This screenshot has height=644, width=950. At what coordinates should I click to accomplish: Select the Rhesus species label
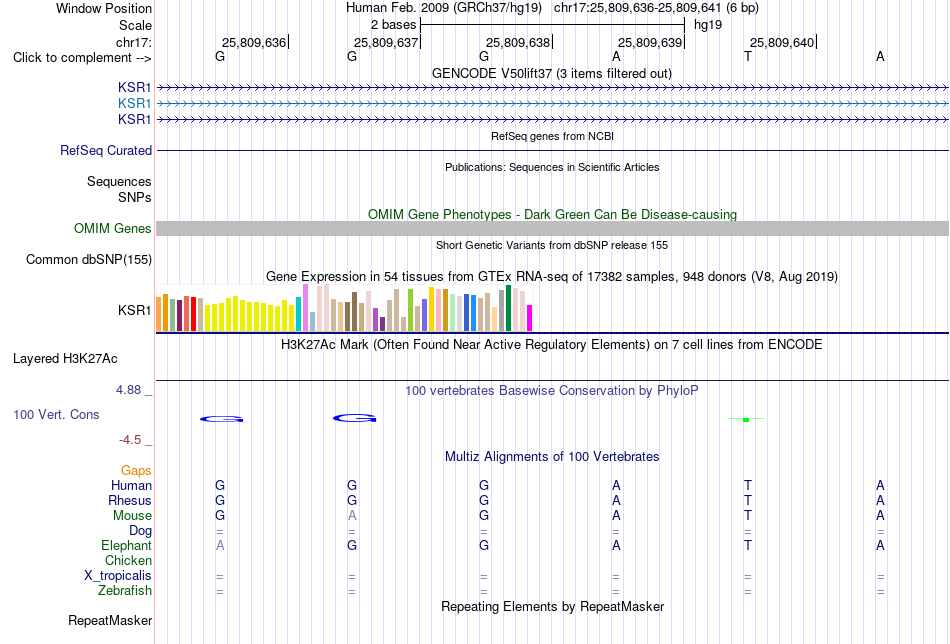[x=130, y=500]
